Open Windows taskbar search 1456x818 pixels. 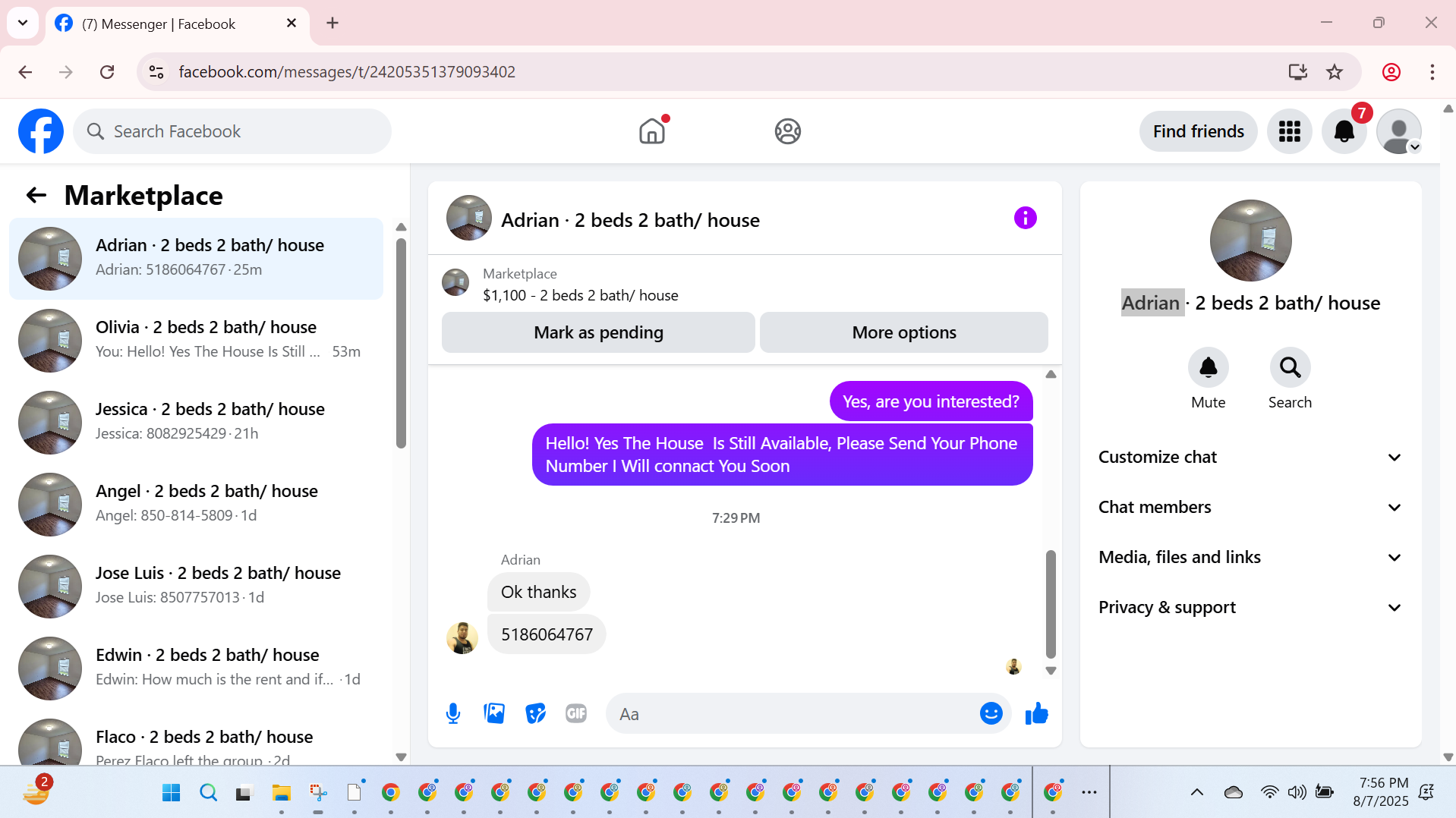point(208,793)
